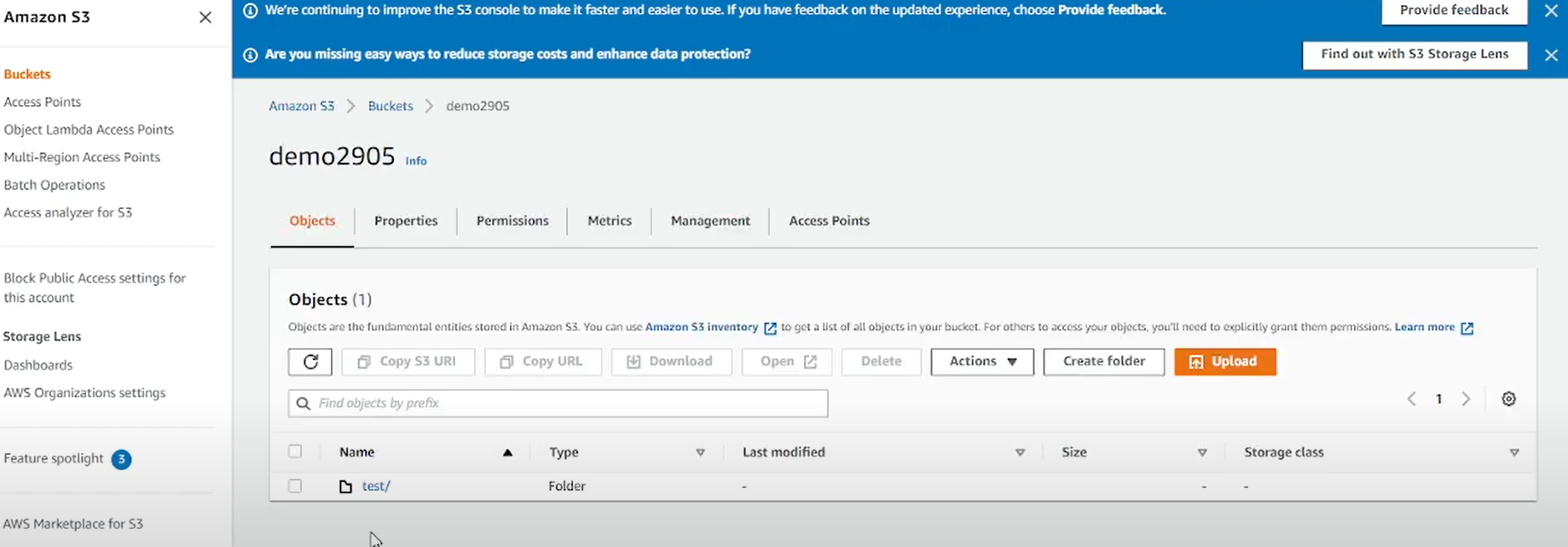This screenshot has height=547, width=1568.
Task: Switch to the Properties tab
Action: coord(406,221)
